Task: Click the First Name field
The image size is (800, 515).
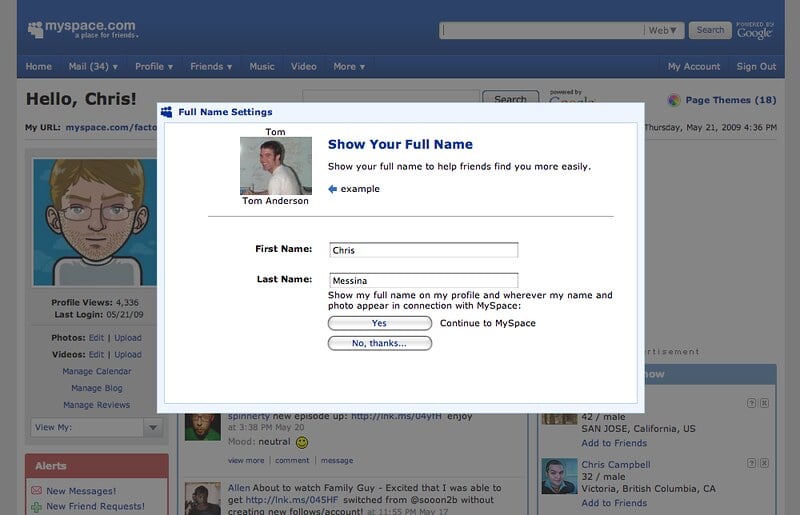Action: click(423, 250)
